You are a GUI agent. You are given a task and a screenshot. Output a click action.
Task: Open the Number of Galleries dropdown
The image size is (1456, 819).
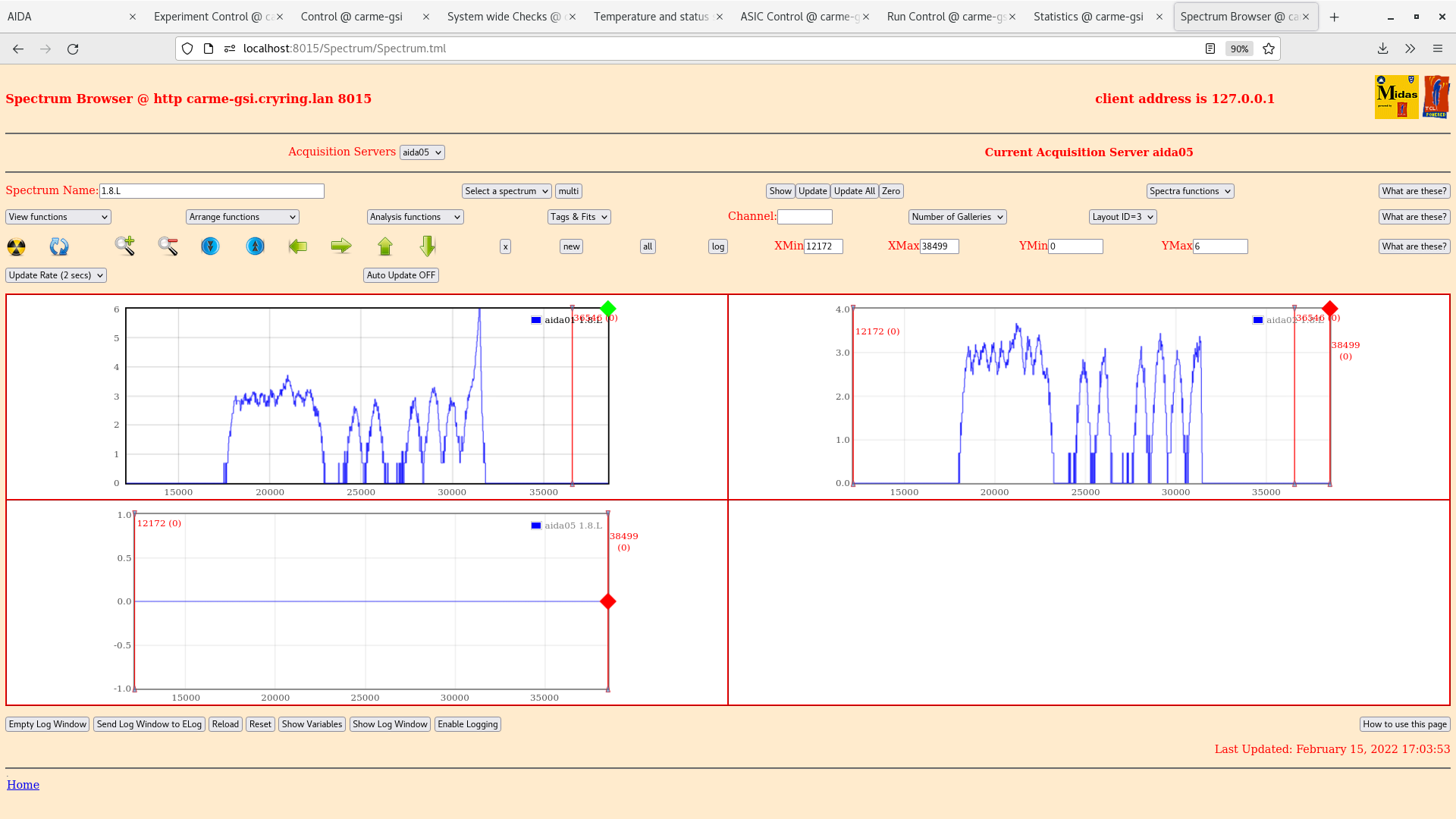tap(958, 217)
